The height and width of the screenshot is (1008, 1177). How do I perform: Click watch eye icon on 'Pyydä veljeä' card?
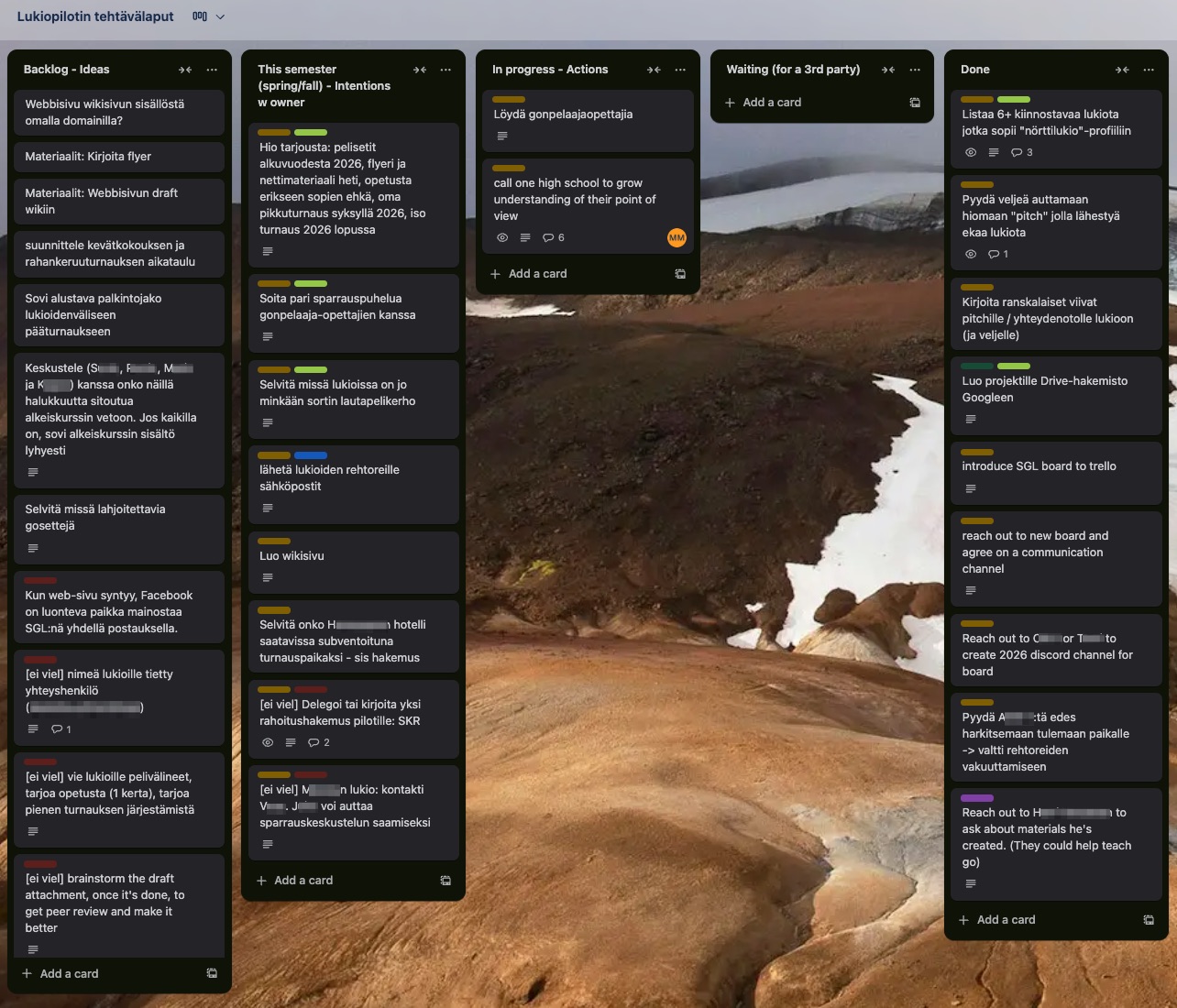971,255
